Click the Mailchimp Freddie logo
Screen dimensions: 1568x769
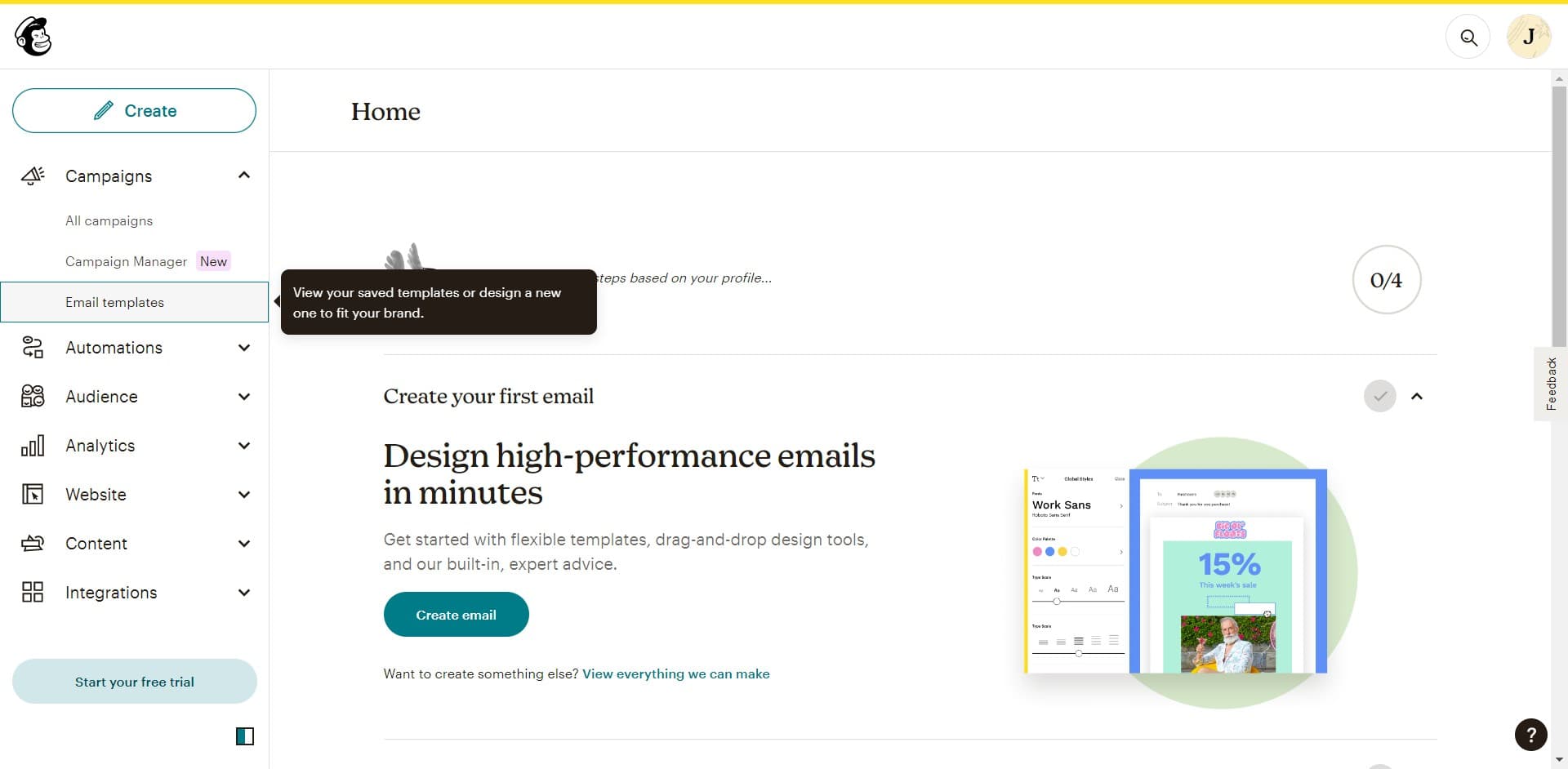tap(32, 36)
